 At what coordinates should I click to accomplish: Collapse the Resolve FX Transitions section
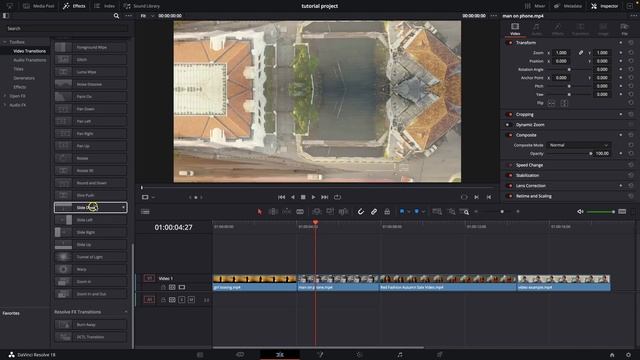tap(126, 312)
